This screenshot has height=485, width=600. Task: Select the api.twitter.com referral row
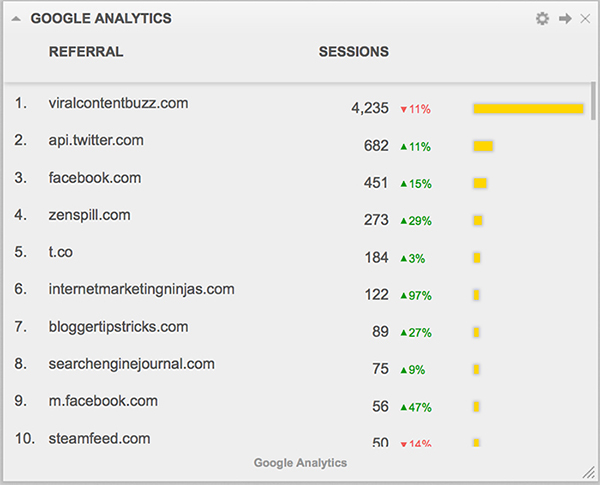pyautogui.click(x=96, y=140)
